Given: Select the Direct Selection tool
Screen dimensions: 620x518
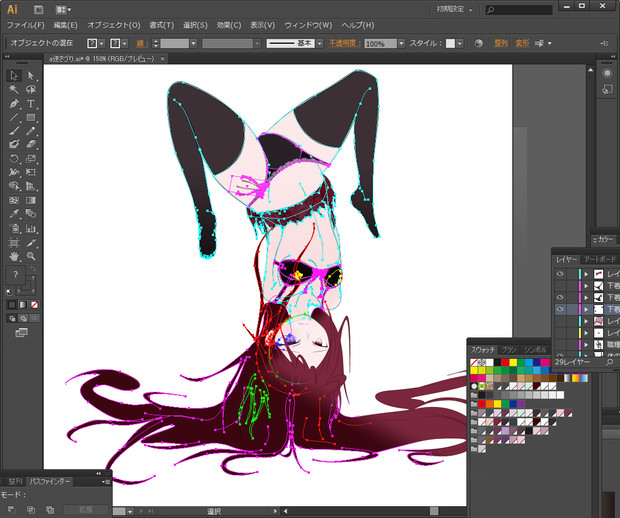Looking at the screenshot, I should tap(31, 76).
